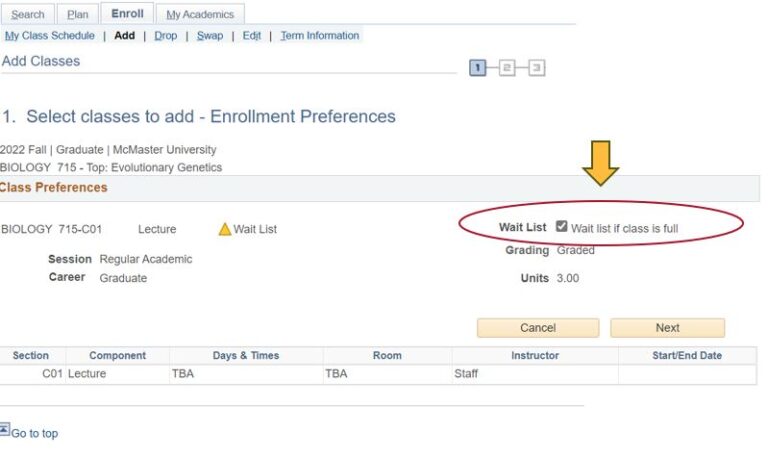Go to the Drop classes page
Viewport: 768px width, 457px height.
pyautogui.click(x=165, y=36)
